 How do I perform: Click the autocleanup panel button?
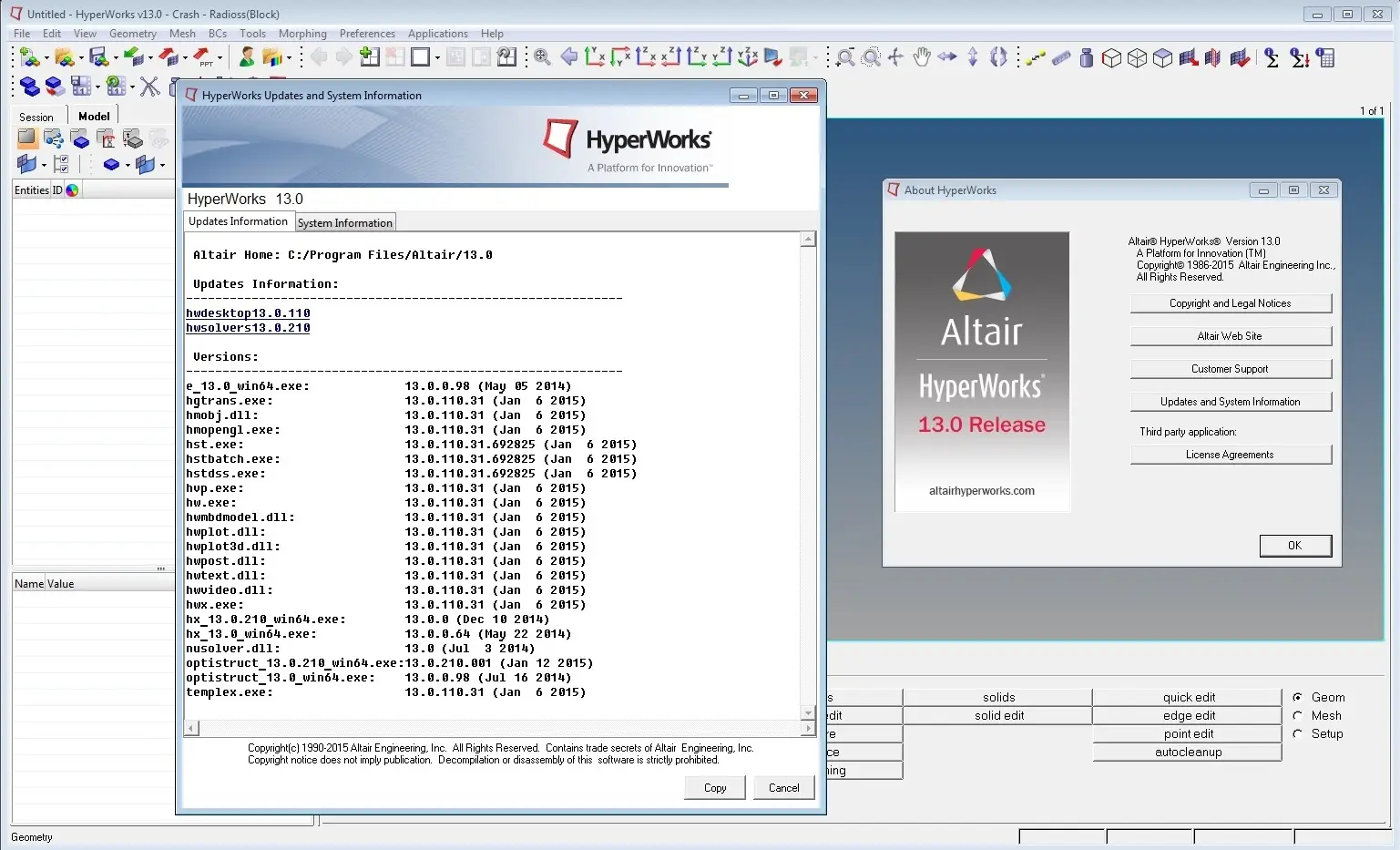[x=1188, y=752]
